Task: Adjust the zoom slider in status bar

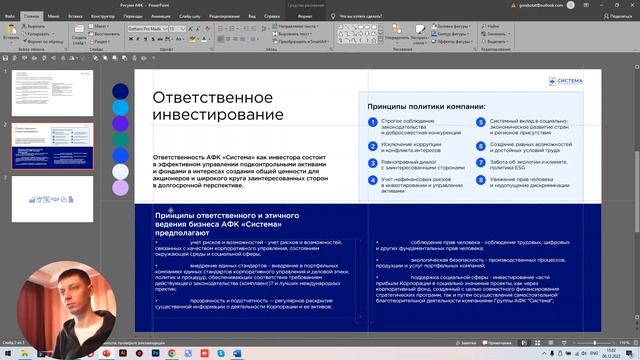Action: [594, 343]
